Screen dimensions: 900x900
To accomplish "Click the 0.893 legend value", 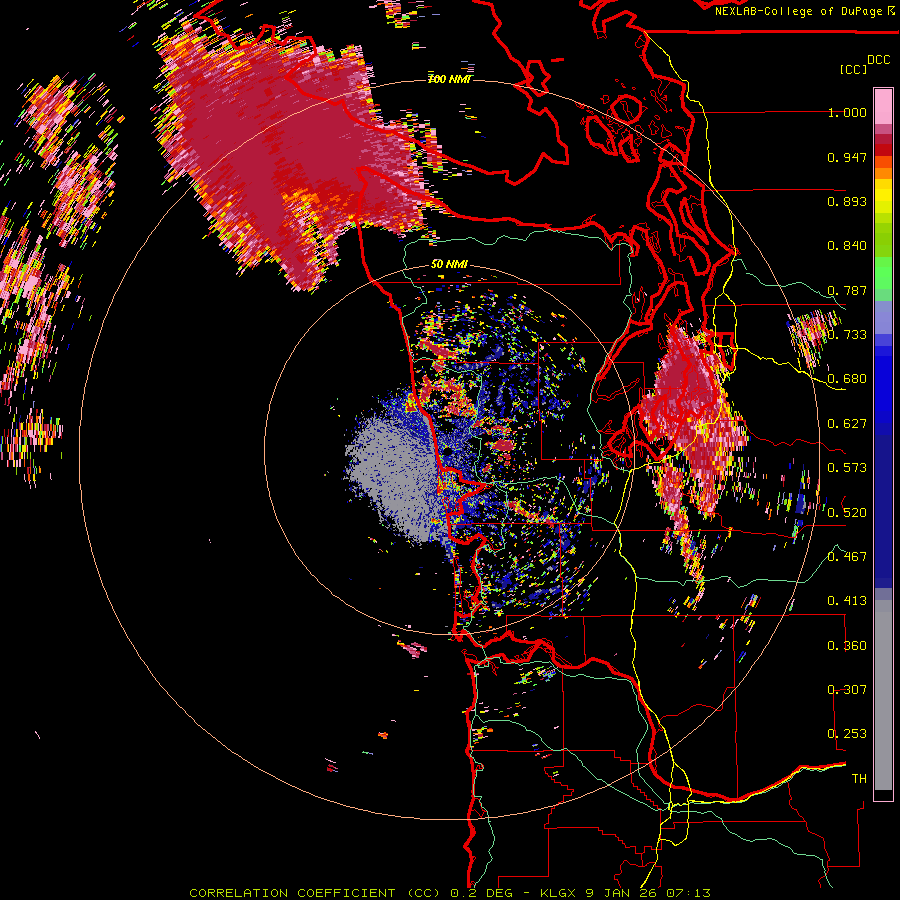I will click(847, 201).
